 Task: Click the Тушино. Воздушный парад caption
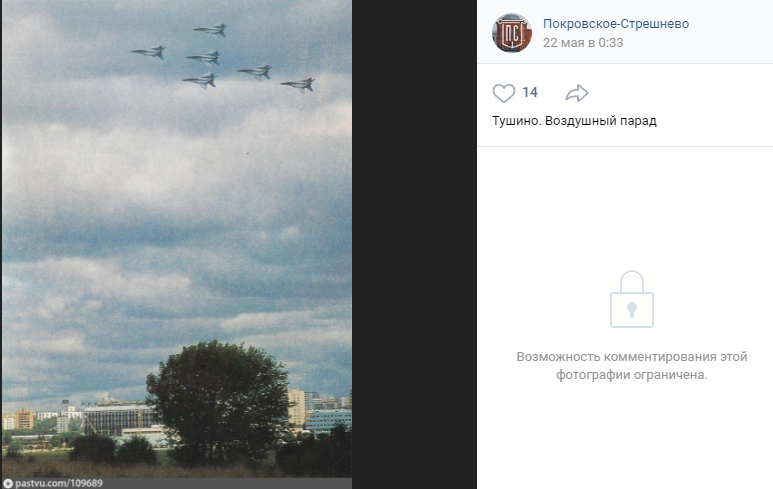pyautogui.click(x=574, y=121)
